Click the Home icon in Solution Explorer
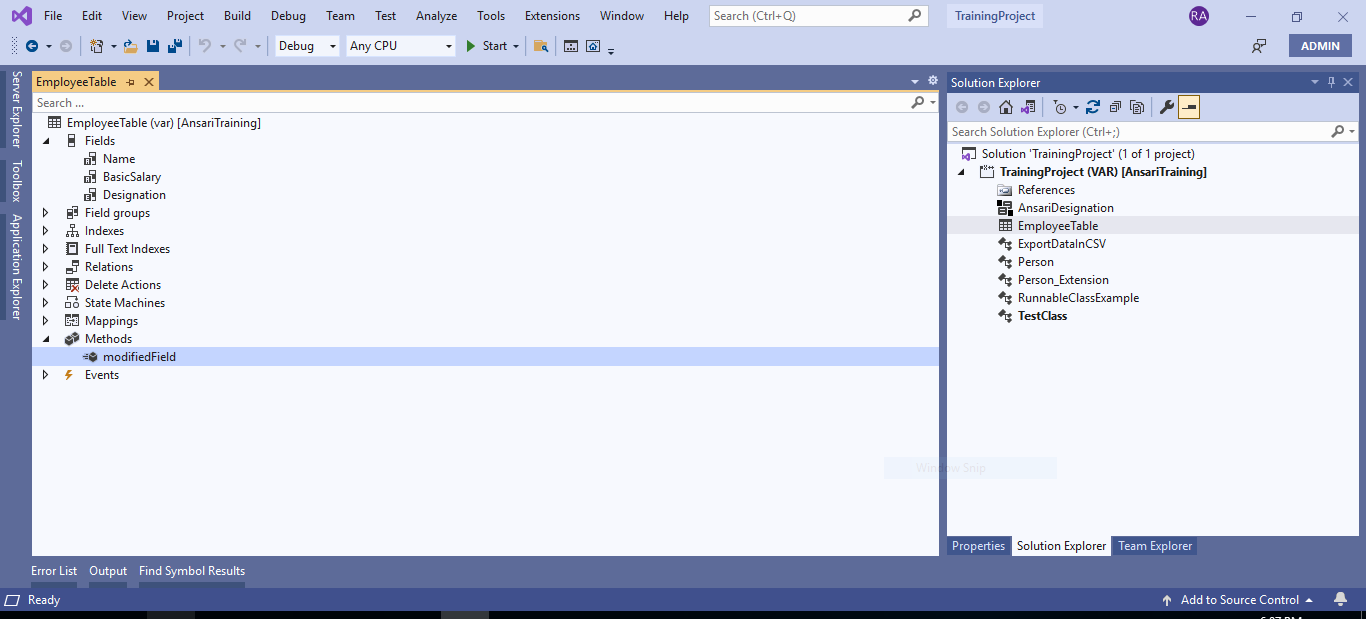 click(x=1006, y=107)
